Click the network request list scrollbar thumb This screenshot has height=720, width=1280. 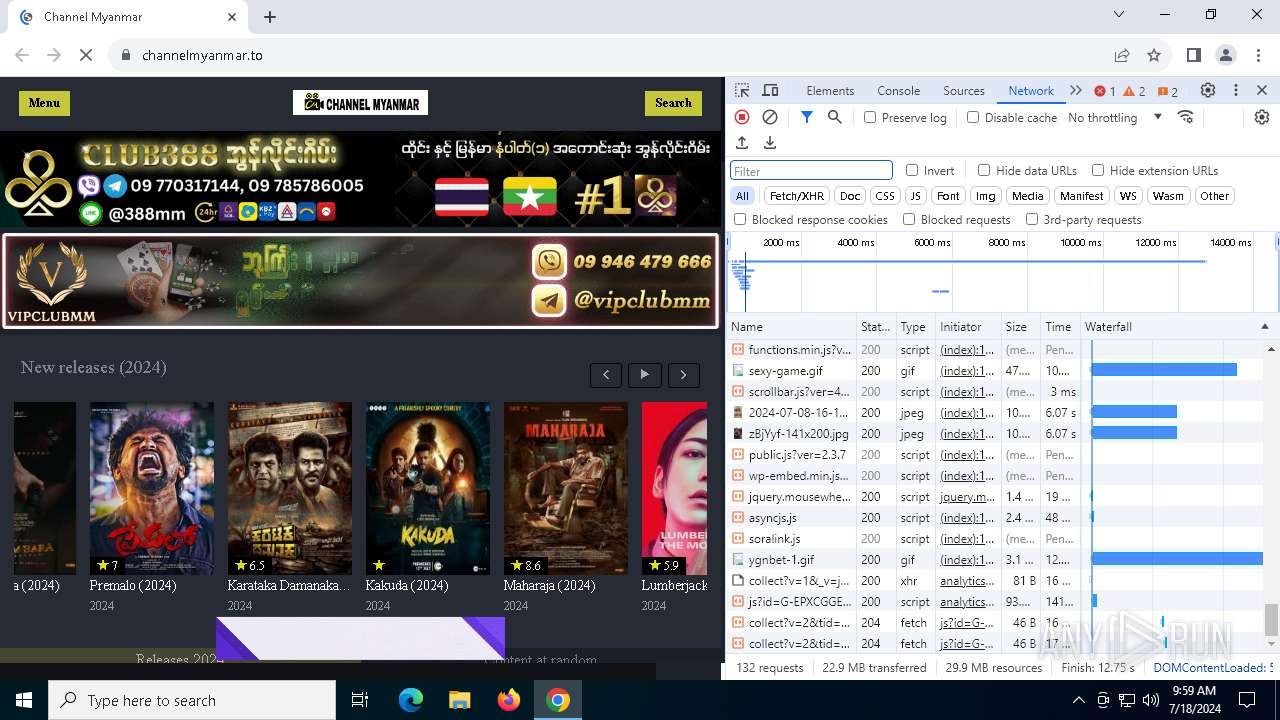(x=1272, y=619)
